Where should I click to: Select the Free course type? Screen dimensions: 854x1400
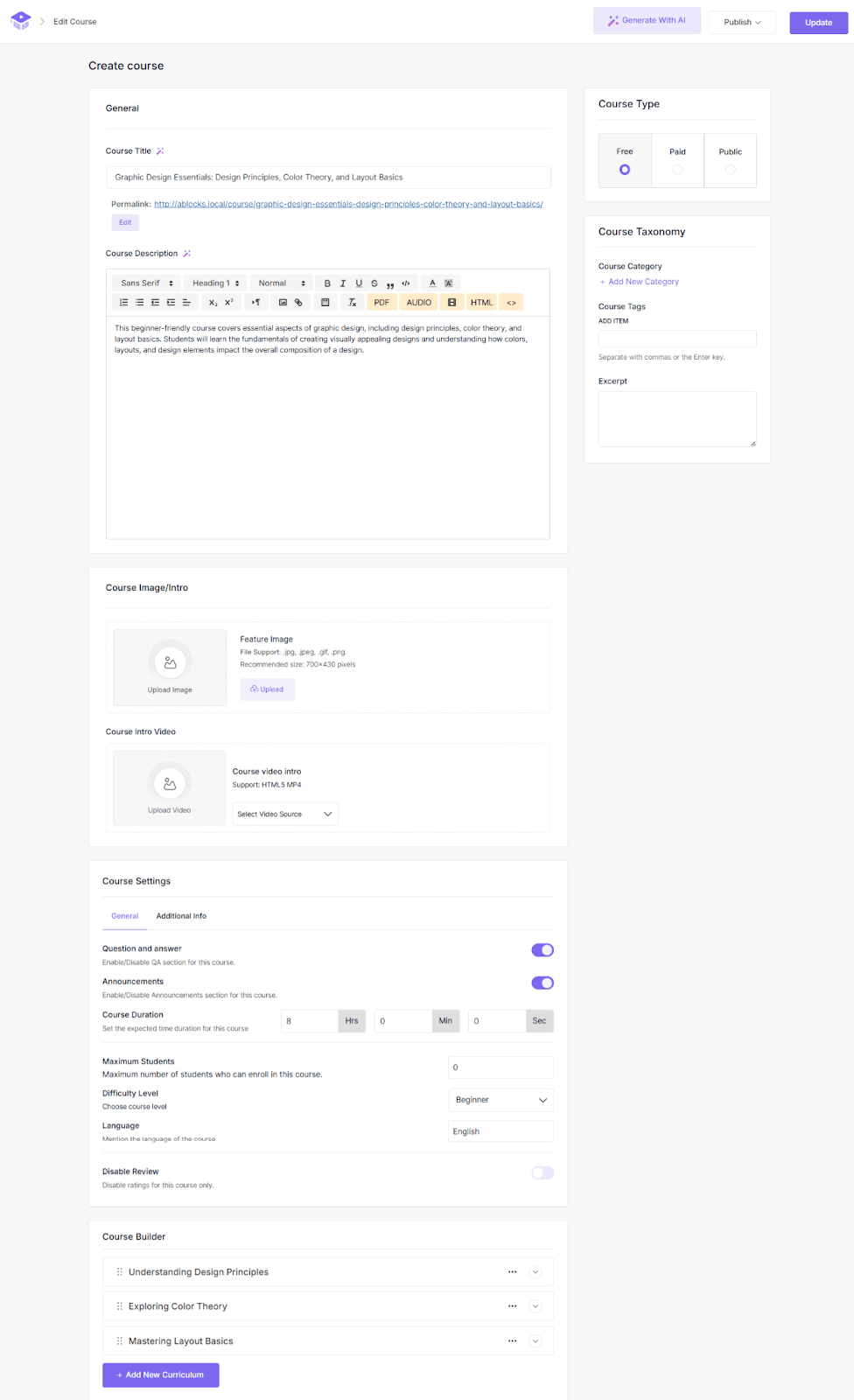(625, 161)
